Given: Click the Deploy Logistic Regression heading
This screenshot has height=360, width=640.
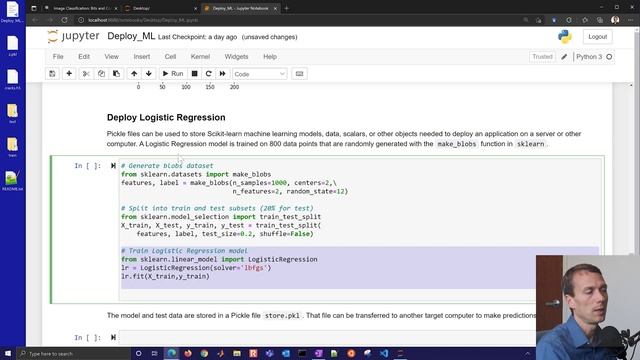Looking at the screenshot, I should coord(166,118).
